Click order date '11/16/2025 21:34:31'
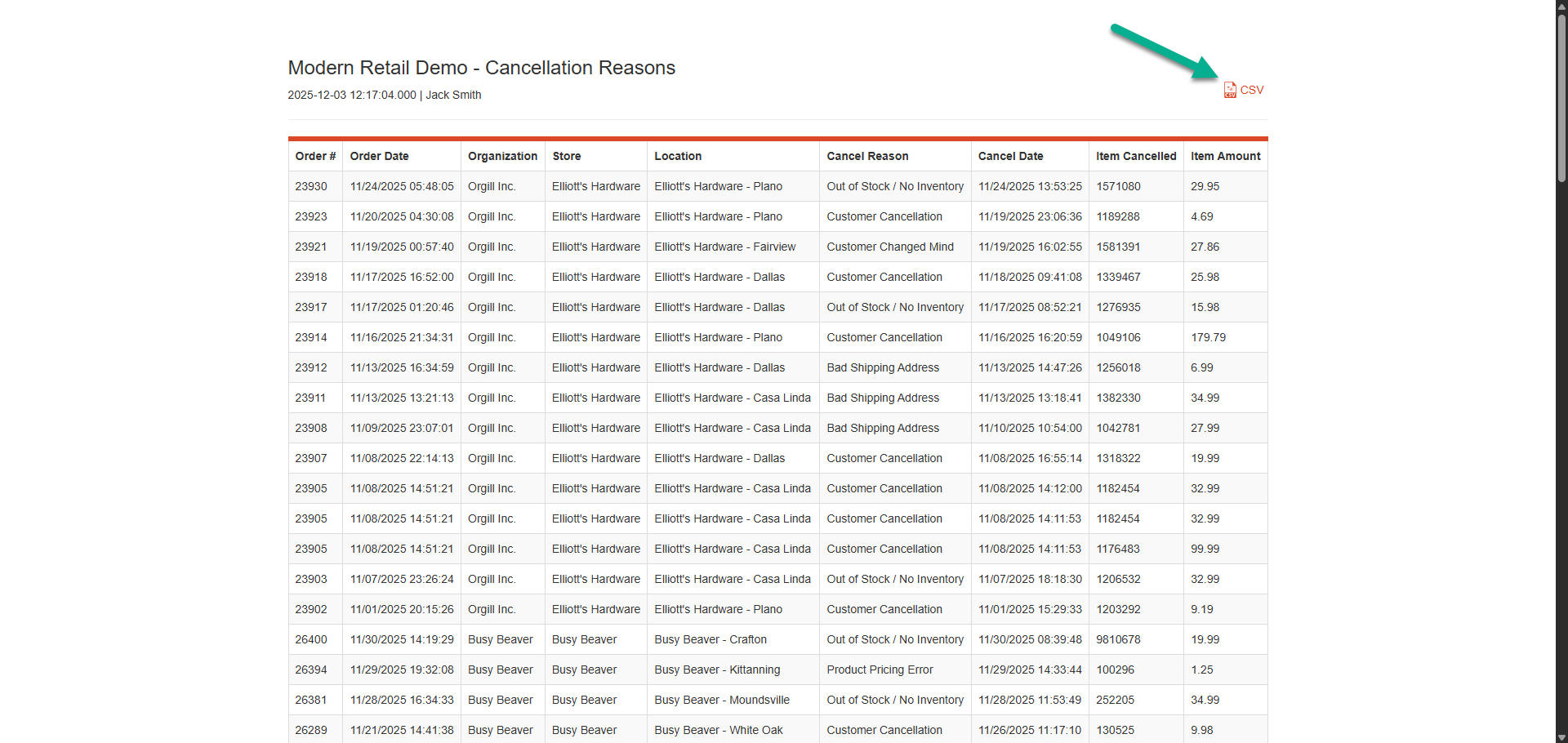 click(402, 337)
